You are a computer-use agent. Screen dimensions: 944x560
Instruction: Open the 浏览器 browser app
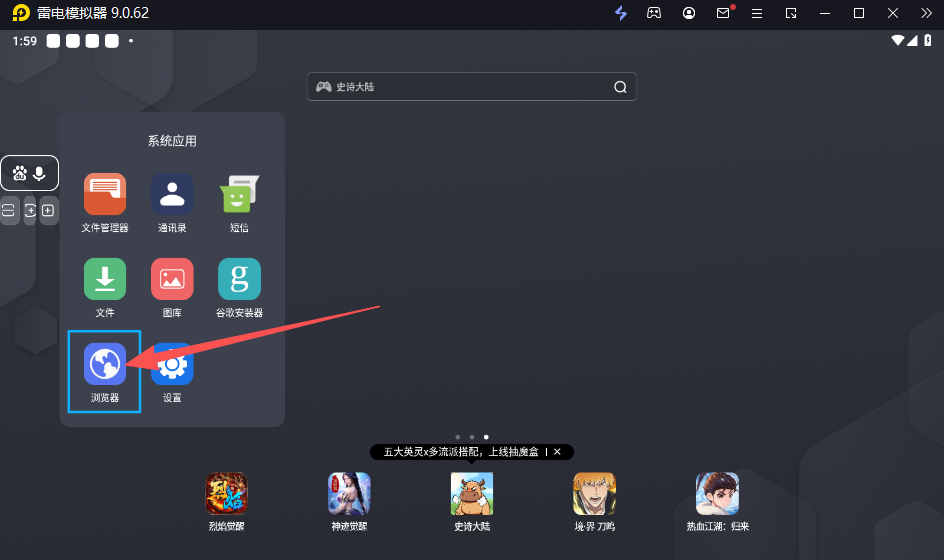pyautogui.click(x=104, y=364)
